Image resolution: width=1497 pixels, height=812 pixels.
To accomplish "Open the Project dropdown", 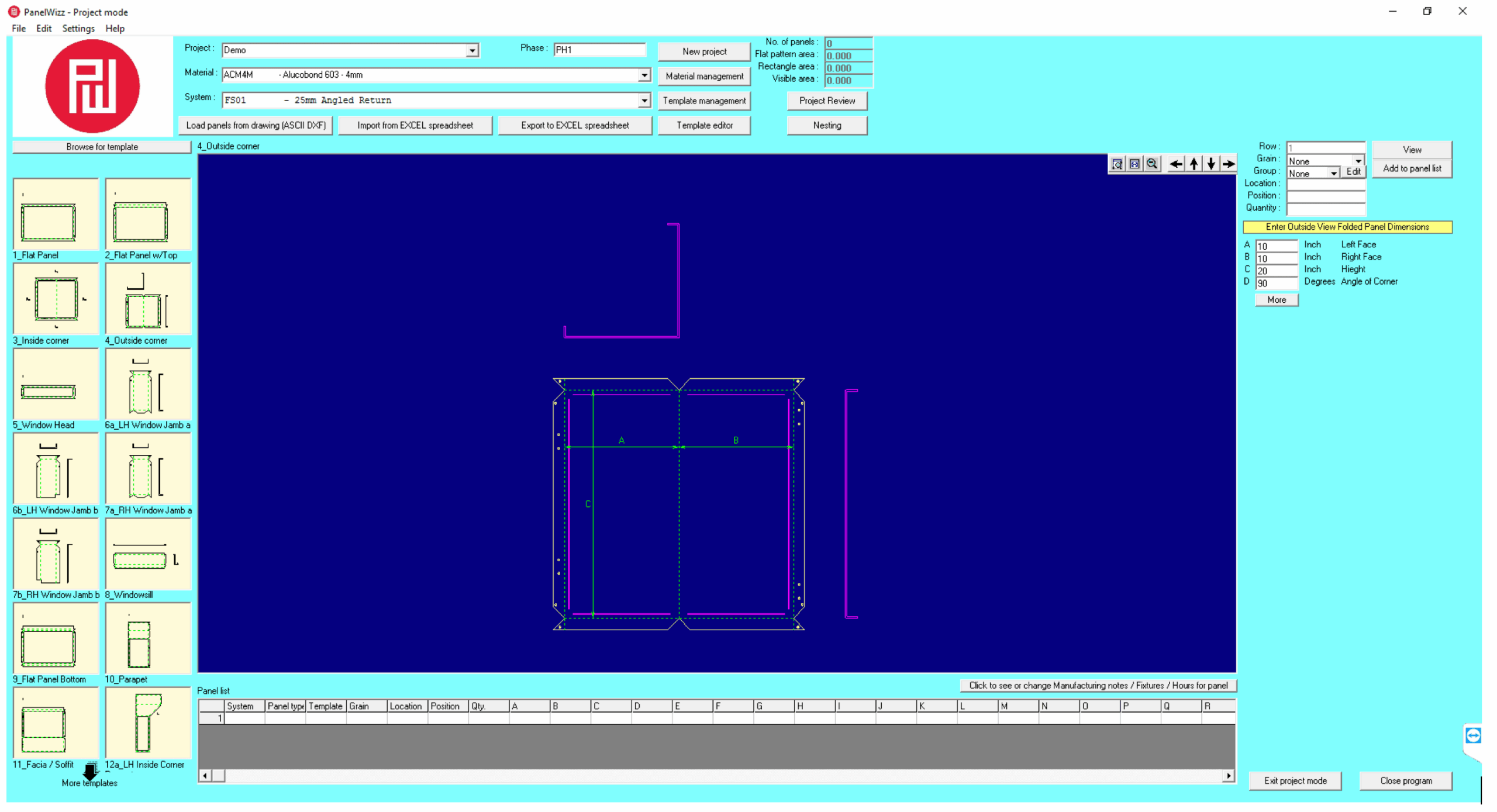I will [x=472, y=50].
